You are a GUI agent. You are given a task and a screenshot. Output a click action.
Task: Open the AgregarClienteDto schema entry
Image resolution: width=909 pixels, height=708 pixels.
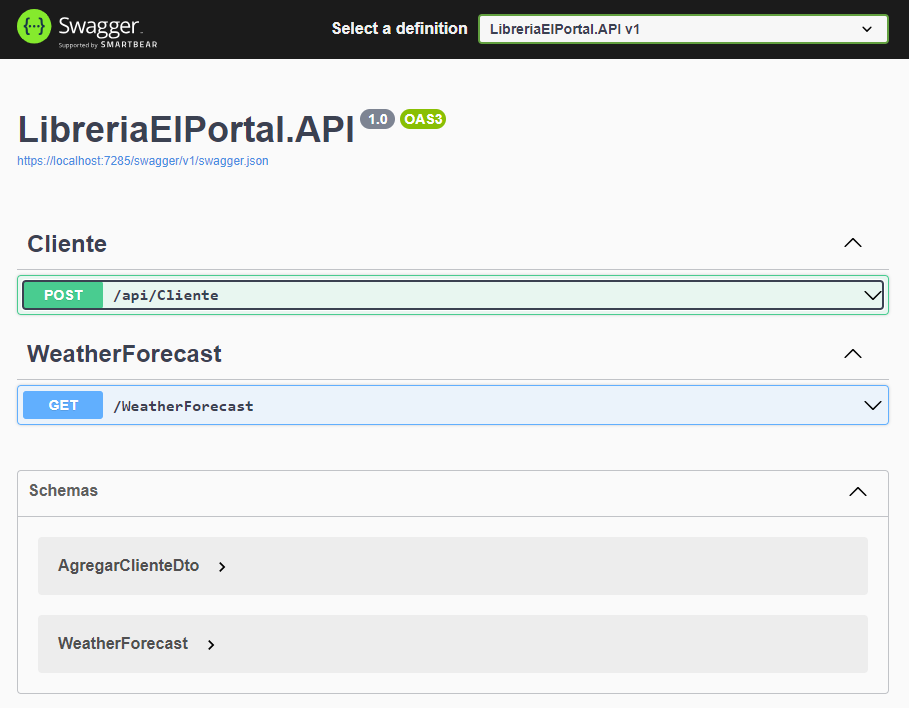[129, 566]
